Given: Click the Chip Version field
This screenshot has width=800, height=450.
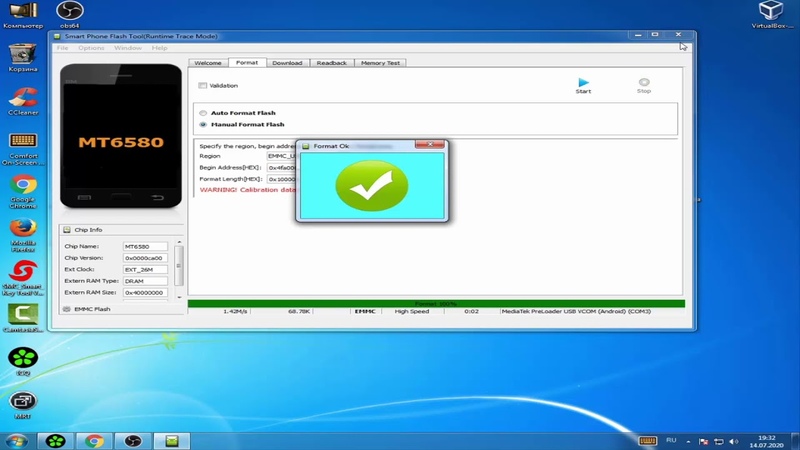Looking at the screenshot, I should coord(145,258).
